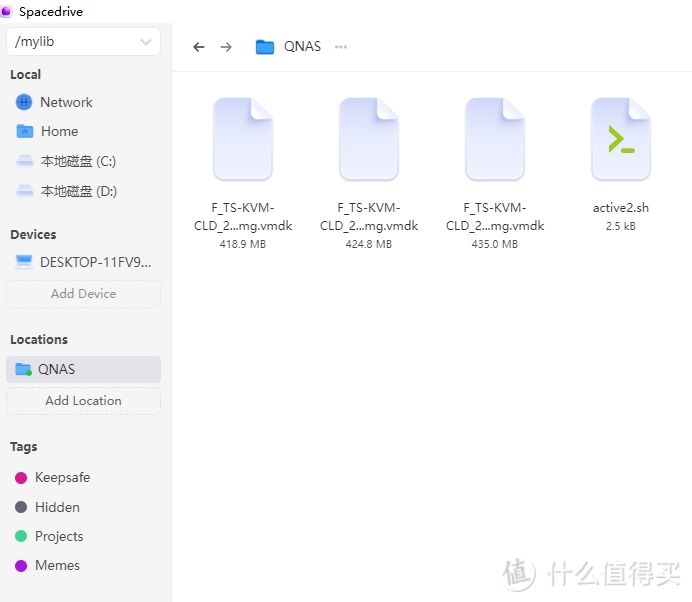Choose the purple Memes tag
The width and height of the screenshot is (692, 602).
[57, 565]
